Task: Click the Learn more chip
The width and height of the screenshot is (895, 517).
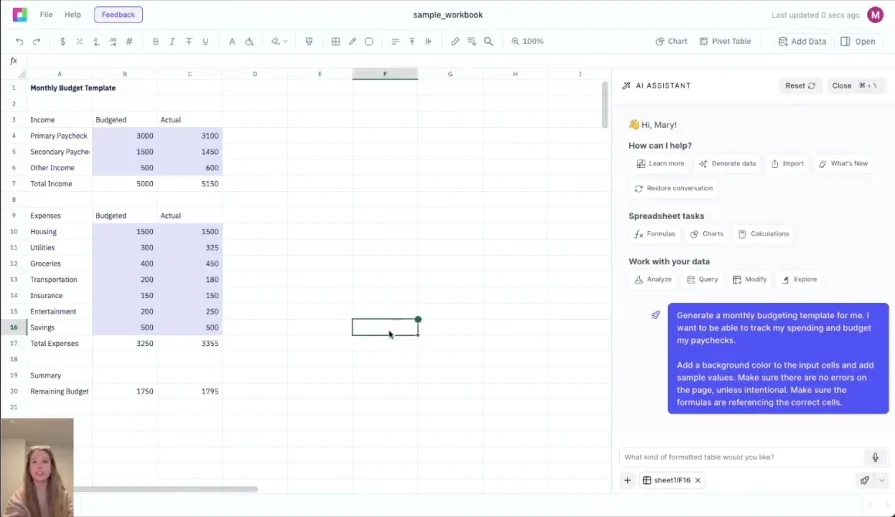Action: click(x=660, y=164)
